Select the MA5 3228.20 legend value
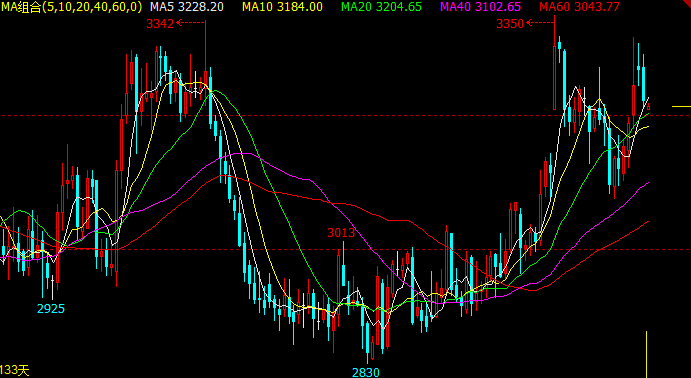The width and height of the screenshot is (691, 378). 187,7
